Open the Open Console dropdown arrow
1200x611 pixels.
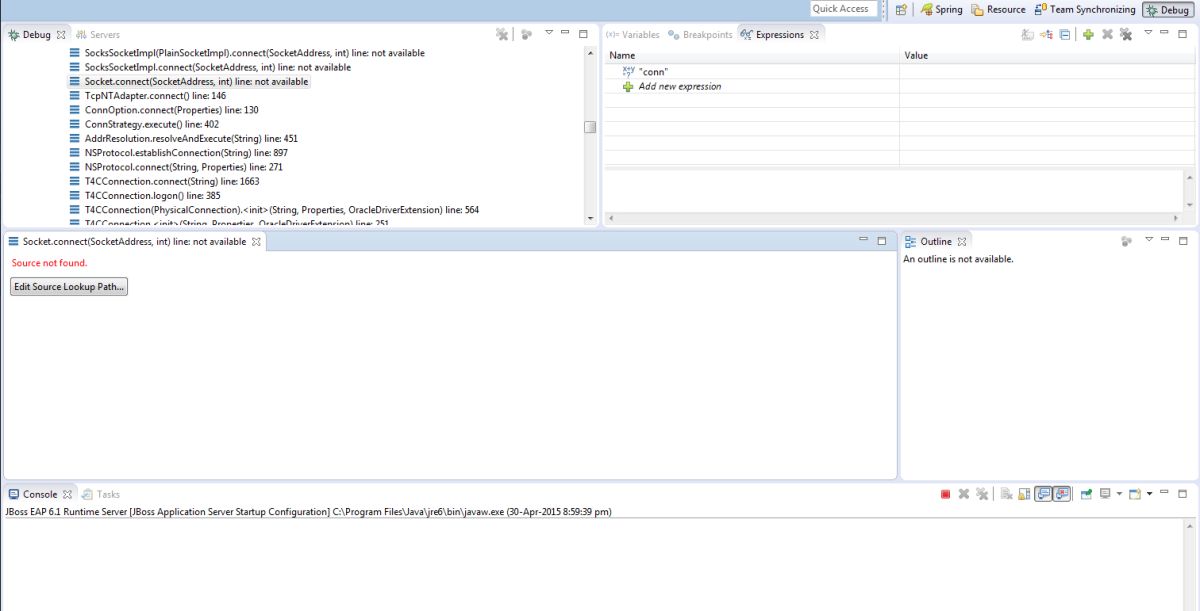pyautogui.click(x=1150, y=494)
